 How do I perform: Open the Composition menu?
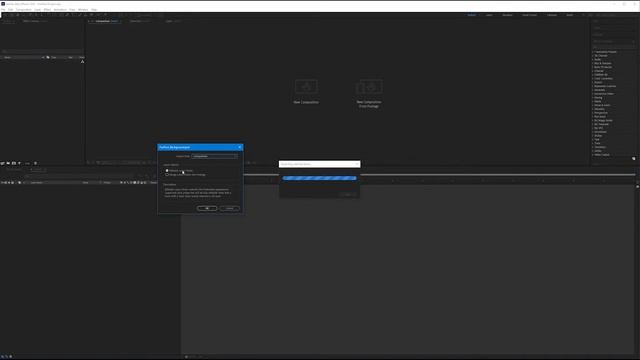(24, 9)
